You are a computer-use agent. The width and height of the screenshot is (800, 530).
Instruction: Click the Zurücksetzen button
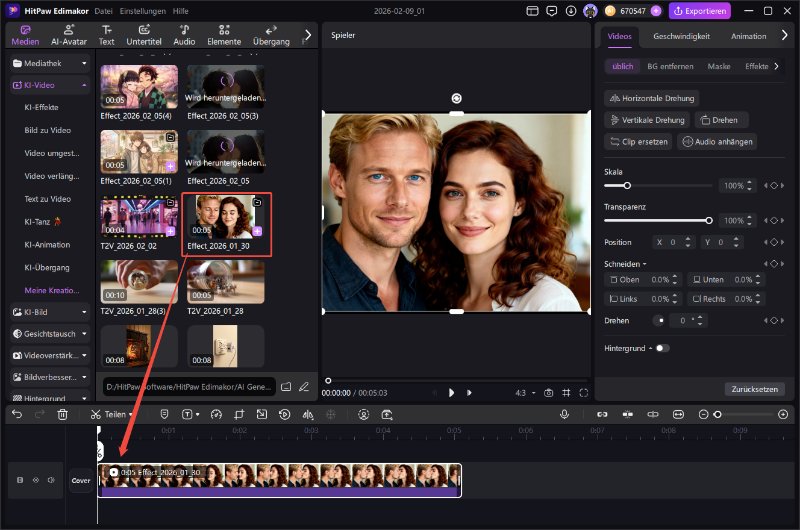coord(755,389)
